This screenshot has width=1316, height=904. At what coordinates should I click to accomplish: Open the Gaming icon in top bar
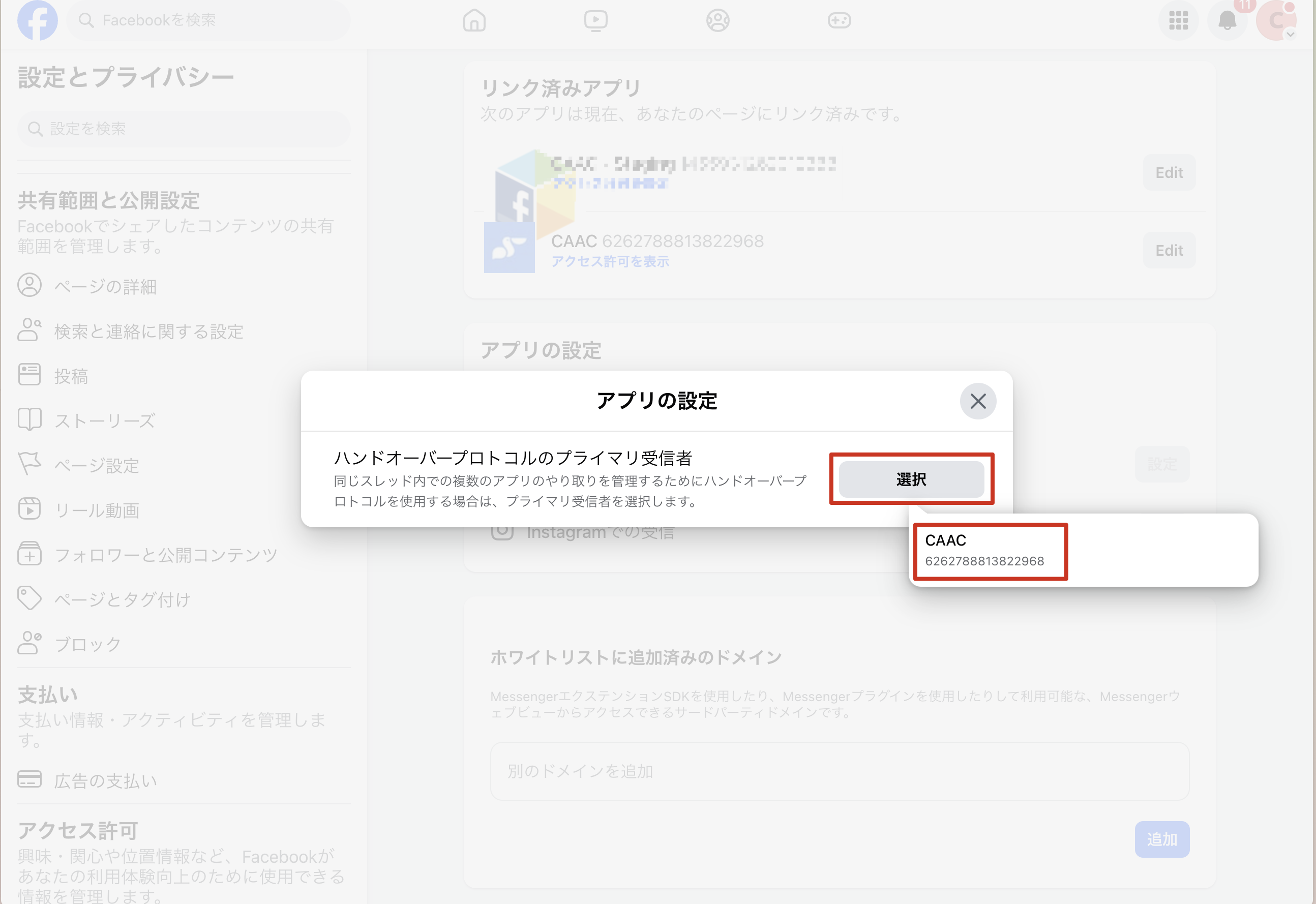(839, 21)
